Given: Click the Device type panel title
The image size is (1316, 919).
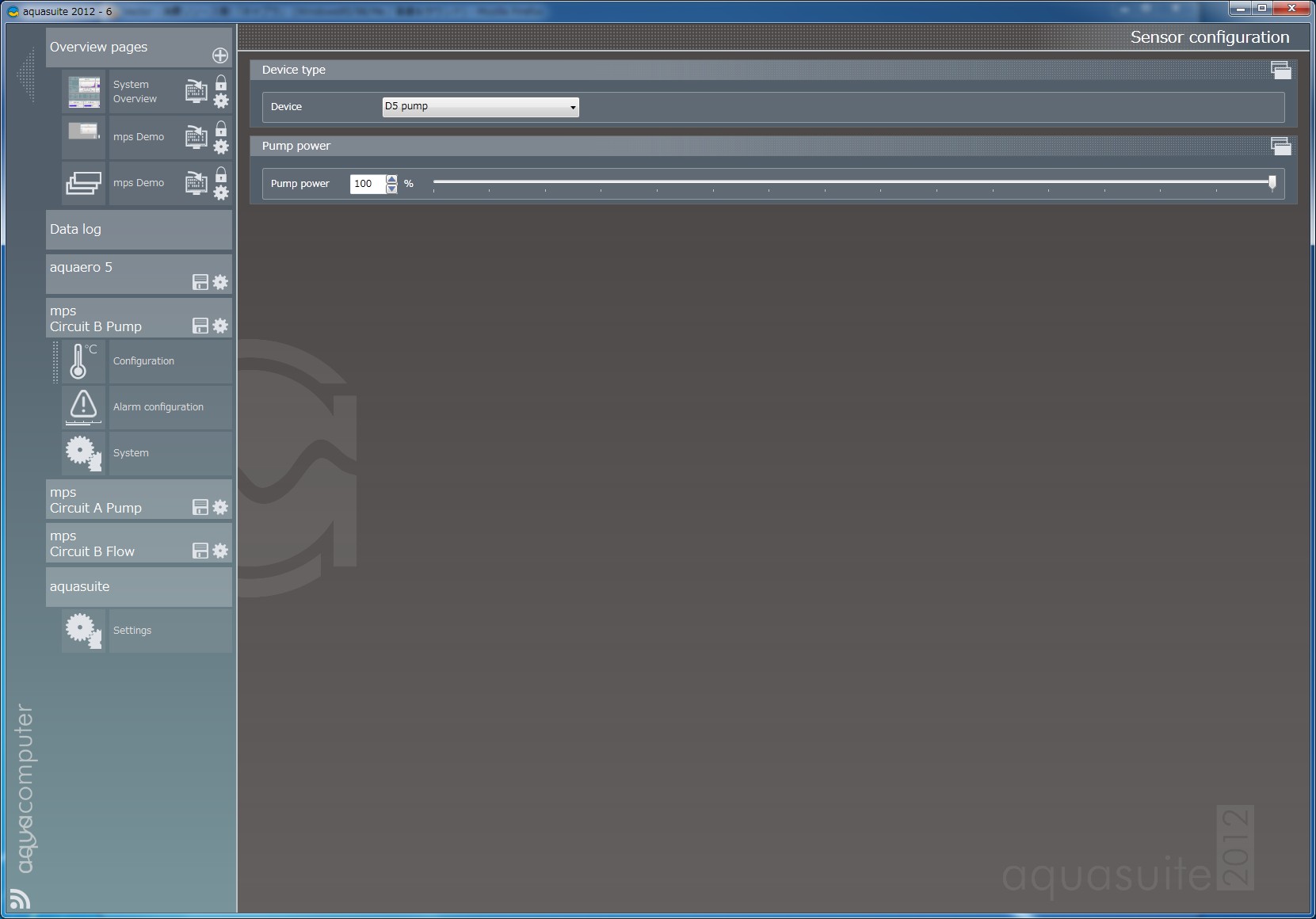Looking at the screenshot, I should 294,70.
